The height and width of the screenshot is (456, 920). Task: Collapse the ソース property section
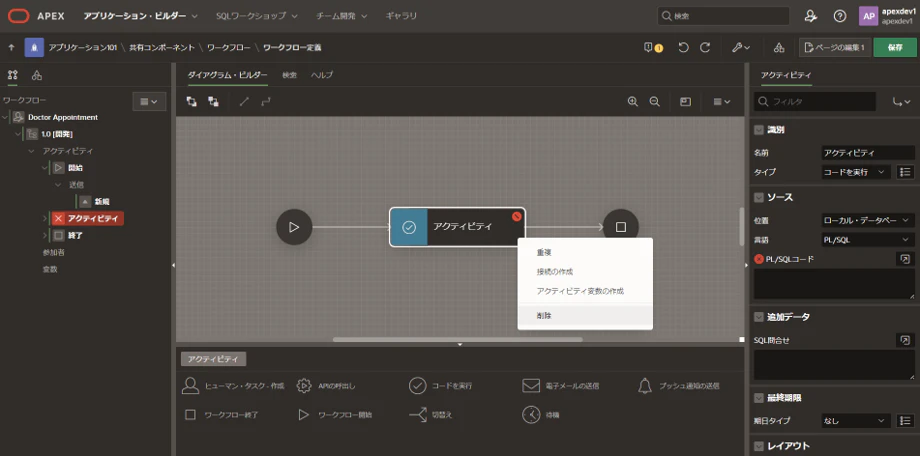759,197
